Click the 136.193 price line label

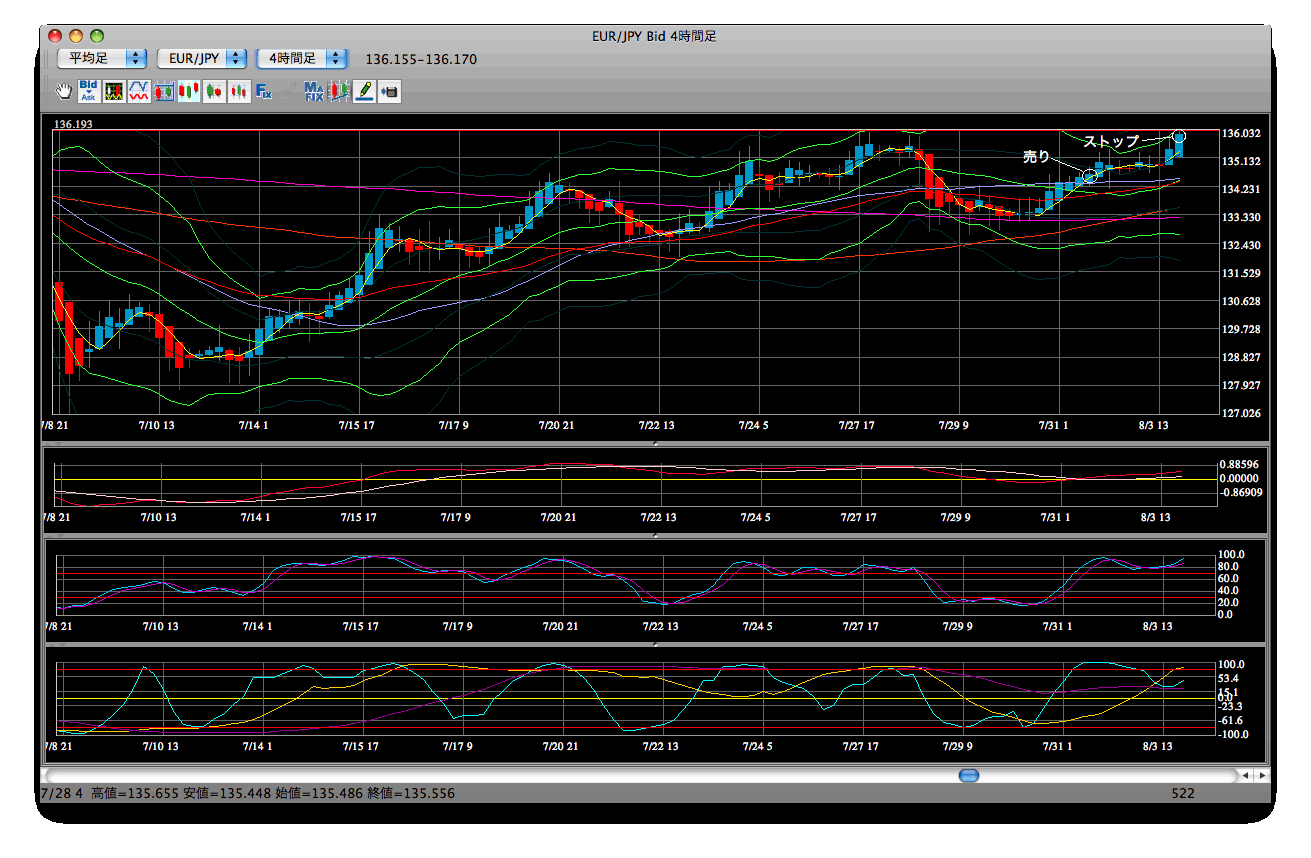[x=73, y=124]
